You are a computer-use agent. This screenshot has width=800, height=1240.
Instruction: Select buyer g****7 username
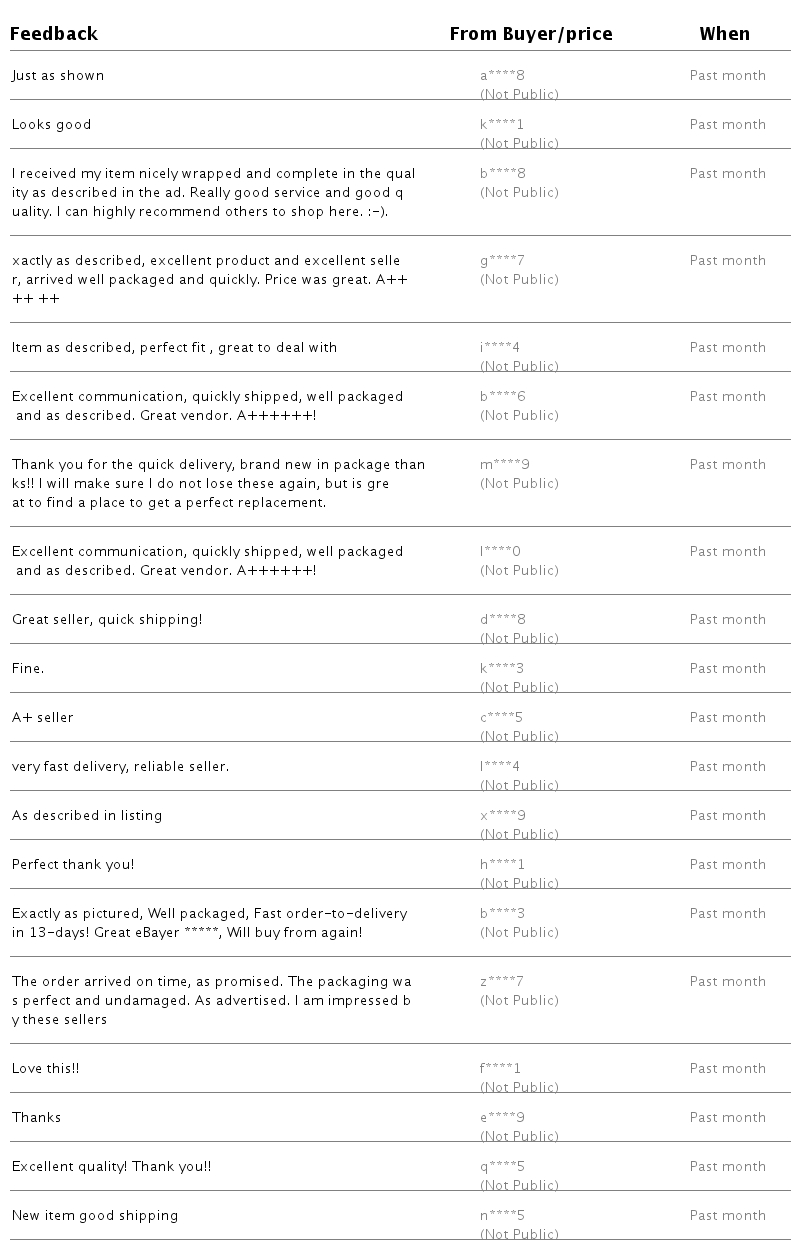tap(502, 261)
